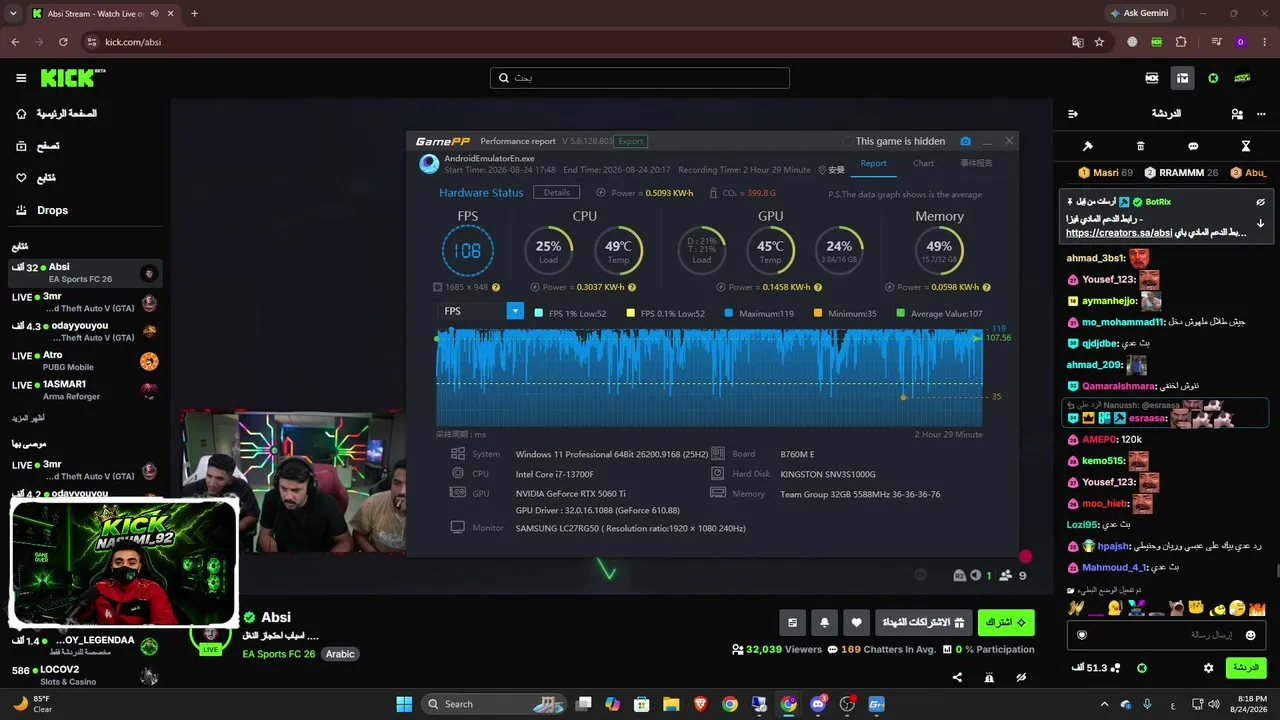Click the report siren icon below stream
Screen dimensions: 1280x720
tap(989, 677)
